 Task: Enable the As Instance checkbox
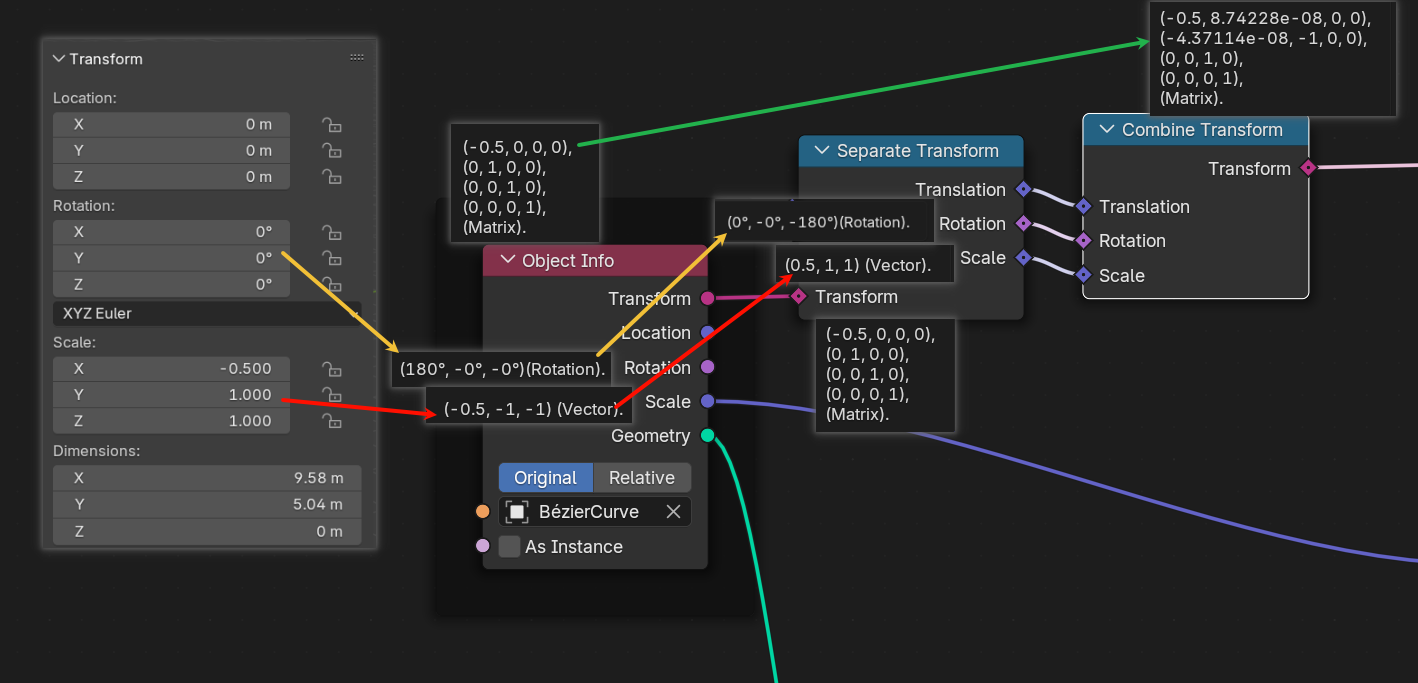click(x=510, y=547)
